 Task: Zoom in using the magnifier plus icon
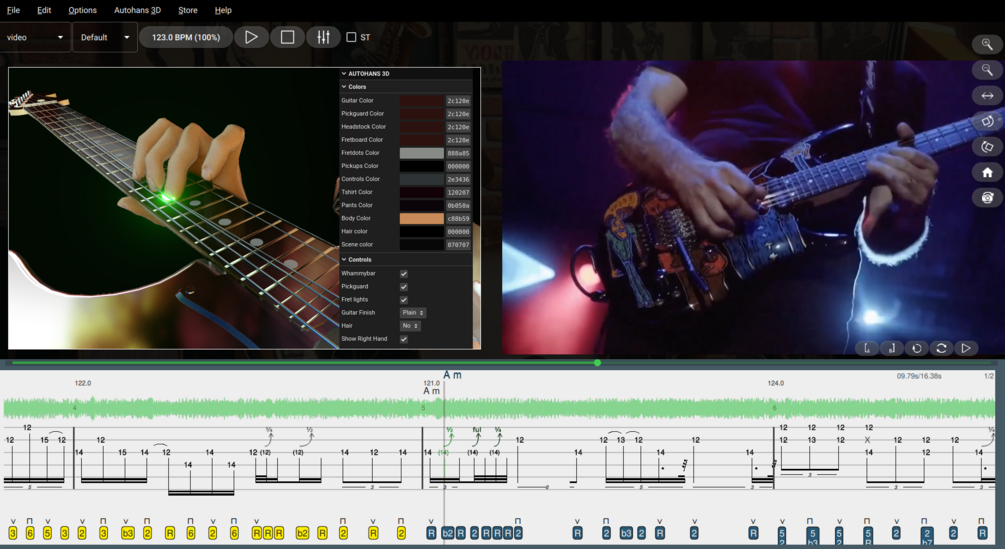pyautogui.click(x=987, y=44)
